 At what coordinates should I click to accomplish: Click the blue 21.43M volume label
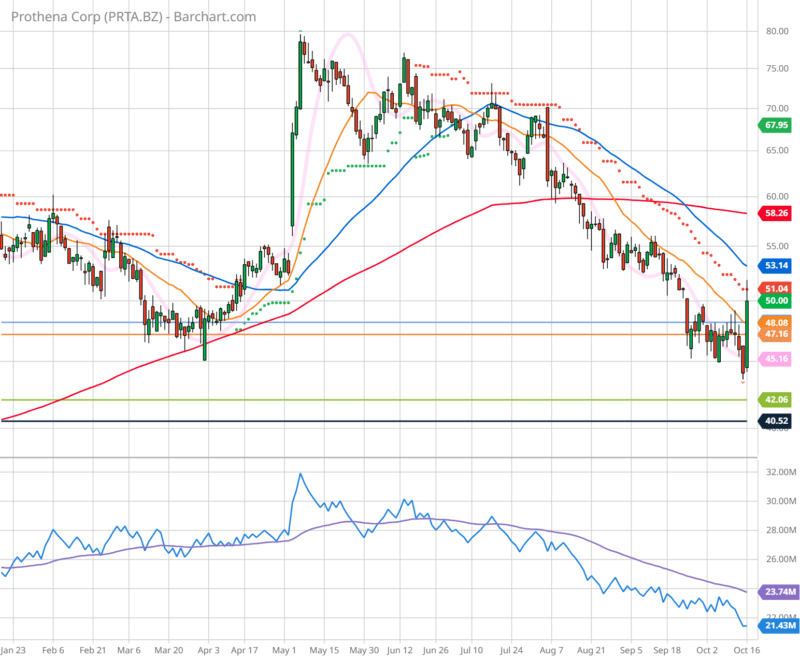(x=778, y=625)
